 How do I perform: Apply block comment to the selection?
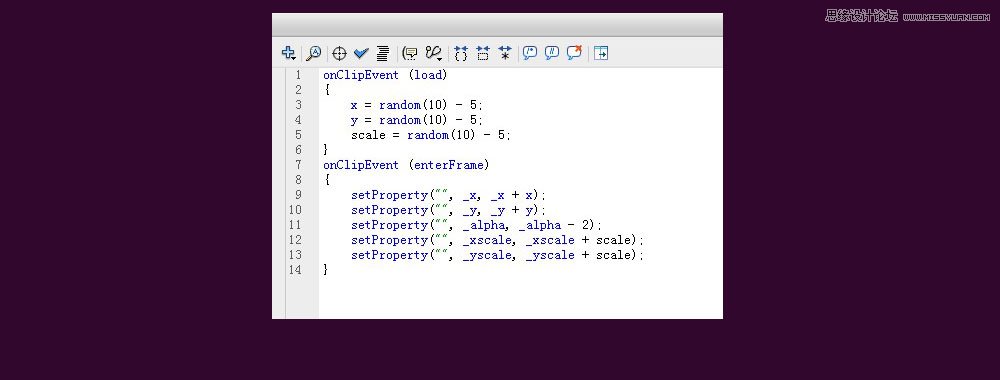point(530,53)
